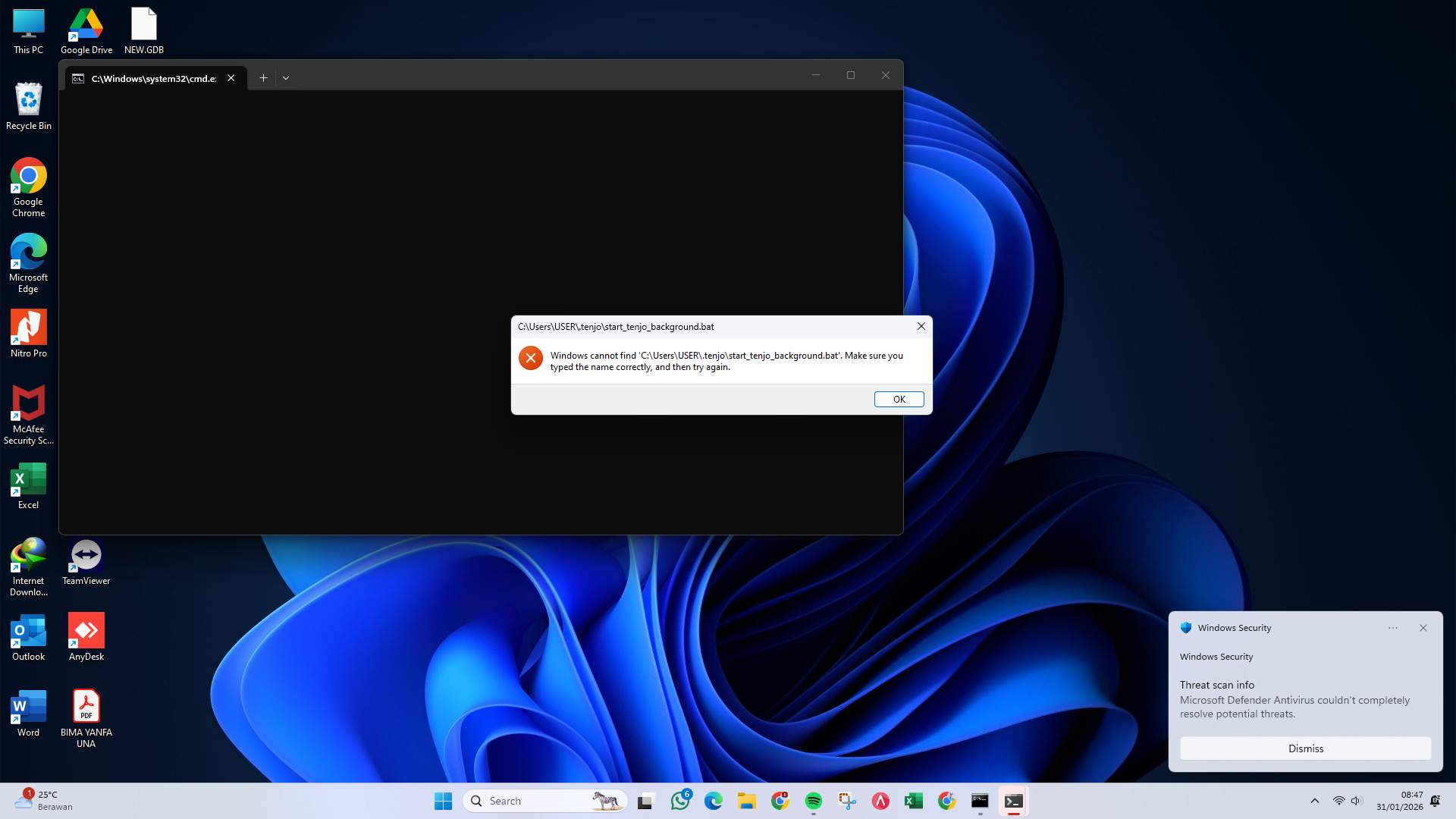Open WhatsApp from the taskbar
Viewport: 1456px width, 819px height.
coord(679,800)
